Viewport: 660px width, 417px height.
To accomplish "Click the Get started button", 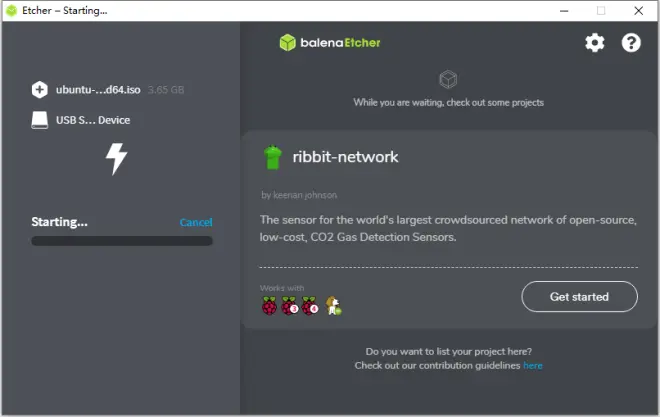I will coord(579,297).
